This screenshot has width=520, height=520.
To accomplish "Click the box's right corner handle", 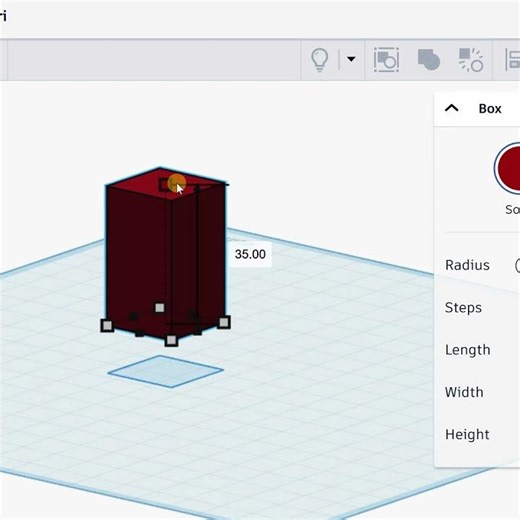I will 224,322.
